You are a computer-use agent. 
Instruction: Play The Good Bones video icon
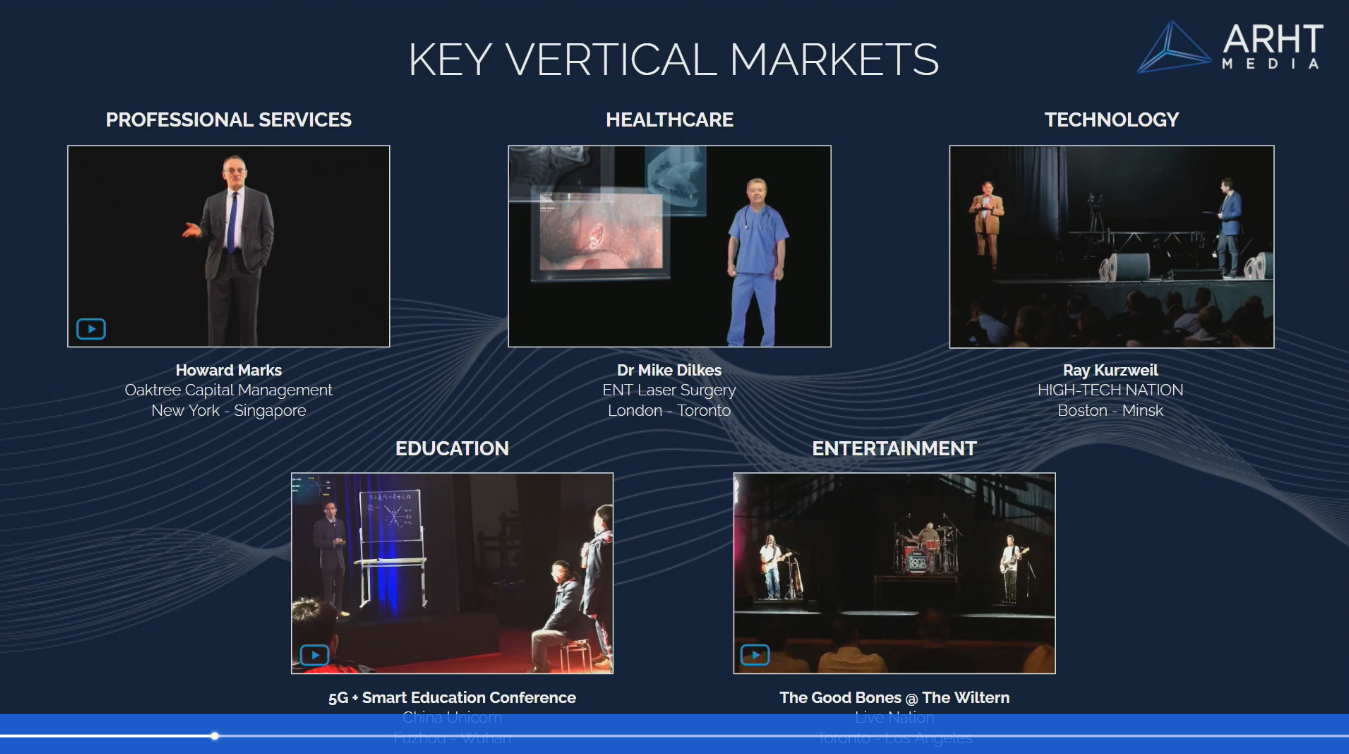[755, 656]
